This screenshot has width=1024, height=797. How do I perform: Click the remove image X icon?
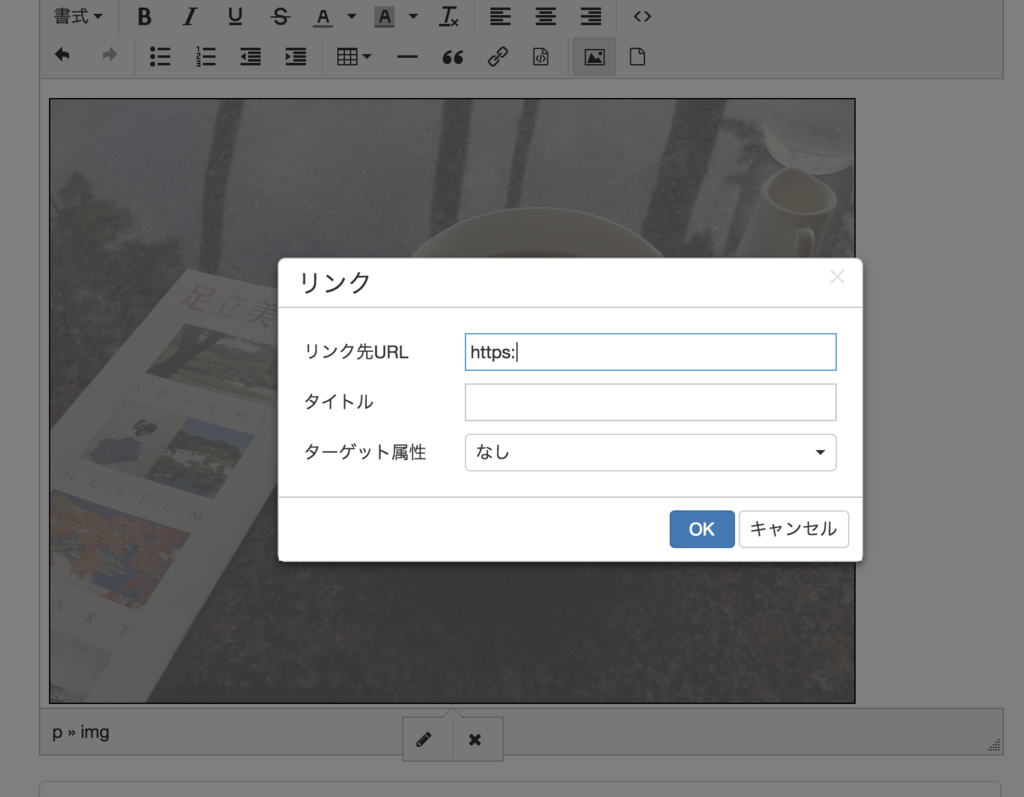tap(475, 740)
